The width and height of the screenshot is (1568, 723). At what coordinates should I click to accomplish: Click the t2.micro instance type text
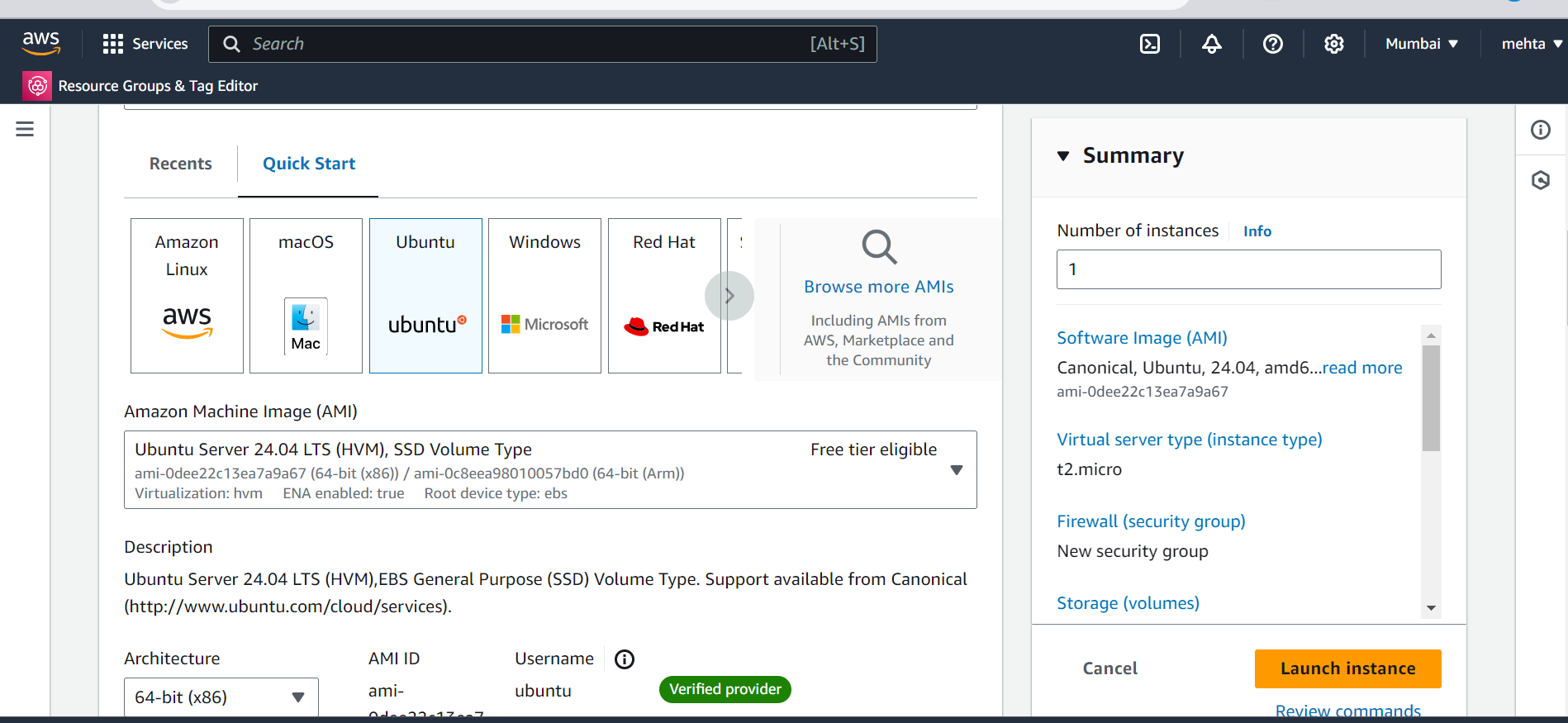(x=1089, y=469)
